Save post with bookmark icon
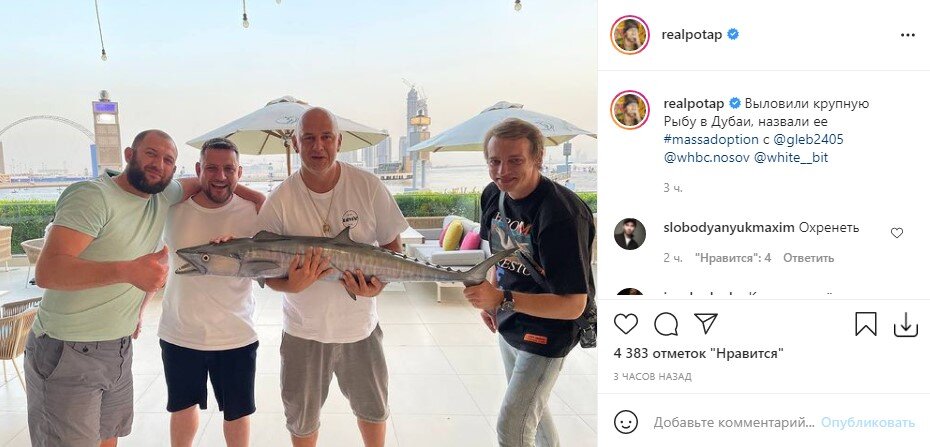This screenshot has height=447, width=930. pyautogui.click(x=865, y=324)
